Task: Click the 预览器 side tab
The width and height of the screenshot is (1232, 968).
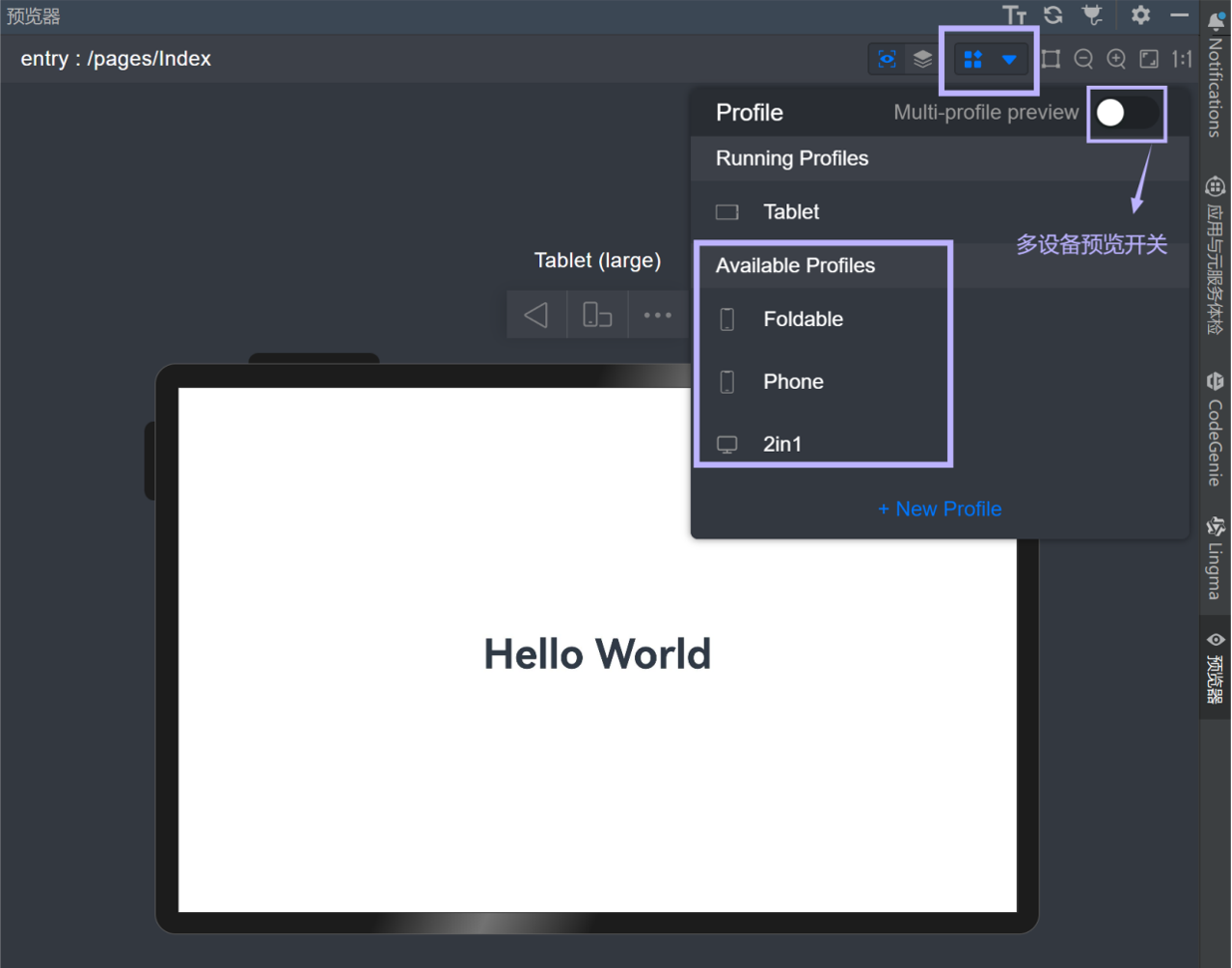Action: 1214,667
